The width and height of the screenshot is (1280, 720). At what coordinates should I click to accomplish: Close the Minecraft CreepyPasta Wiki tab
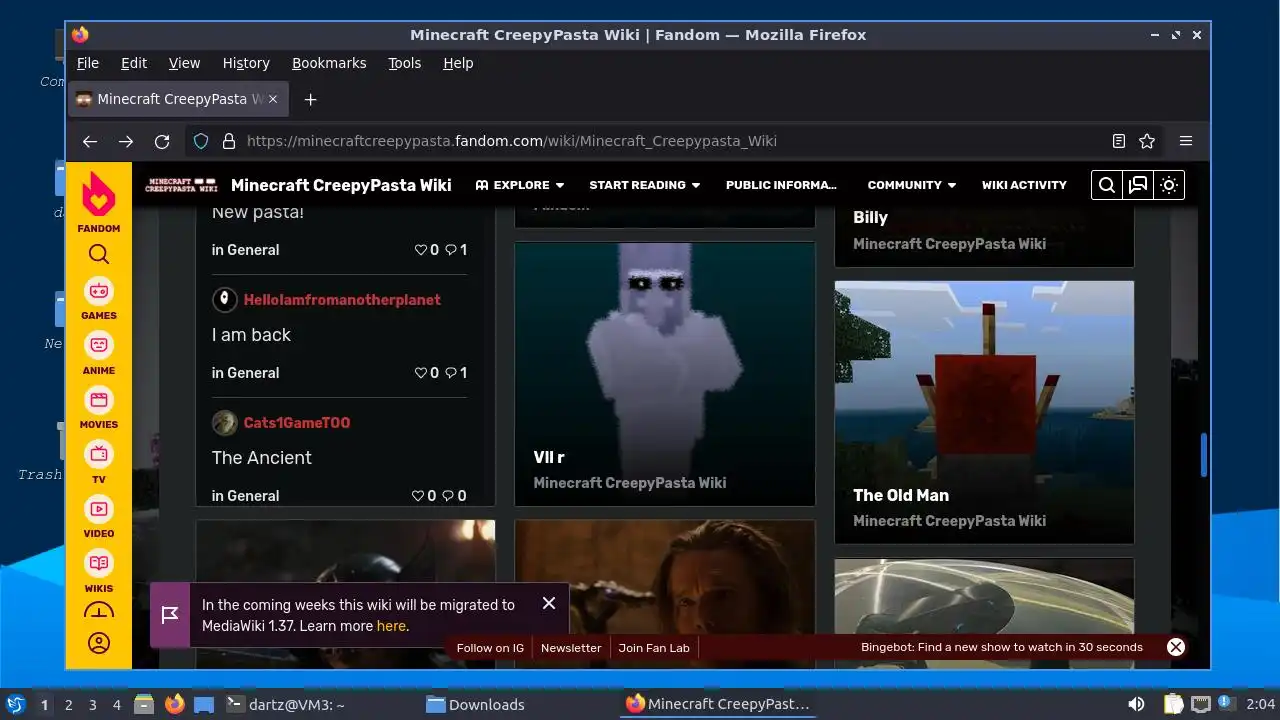coord(273,99)
